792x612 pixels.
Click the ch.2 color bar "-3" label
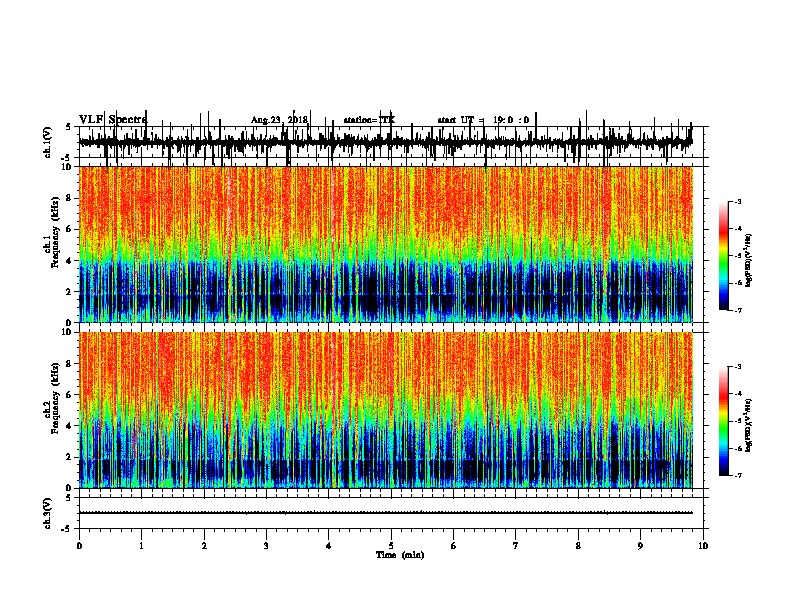pyautogui.click(x=738, y=367)
